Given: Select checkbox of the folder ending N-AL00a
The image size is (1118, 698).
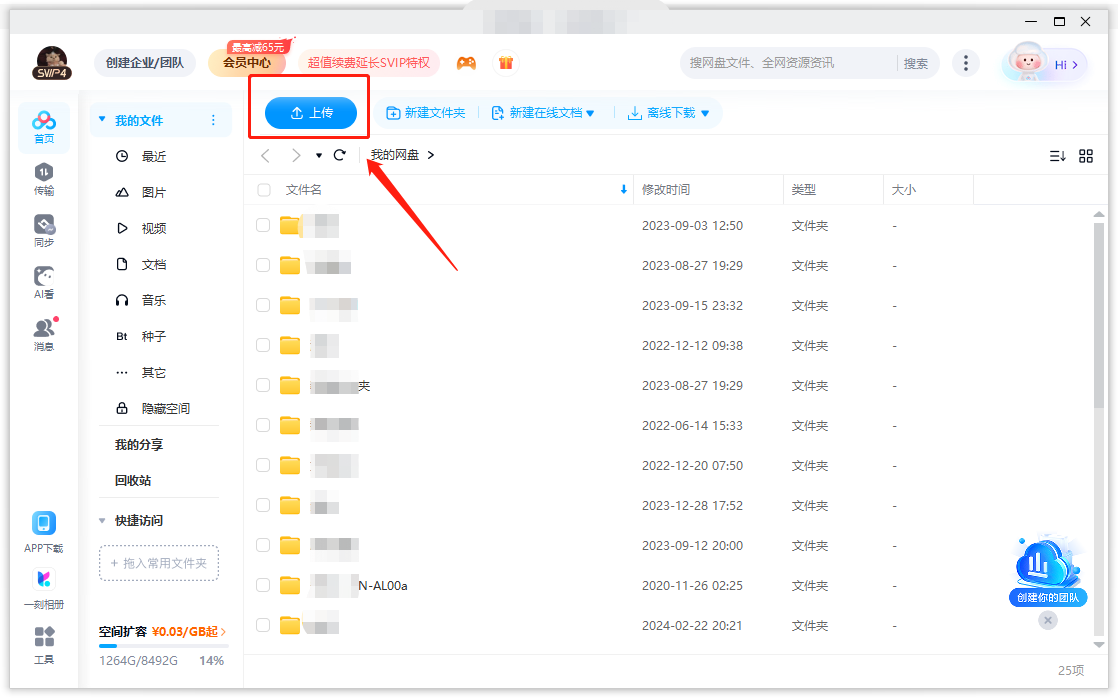Looking at the screenshot, I should pyautogui.click(x=263, y=585).
